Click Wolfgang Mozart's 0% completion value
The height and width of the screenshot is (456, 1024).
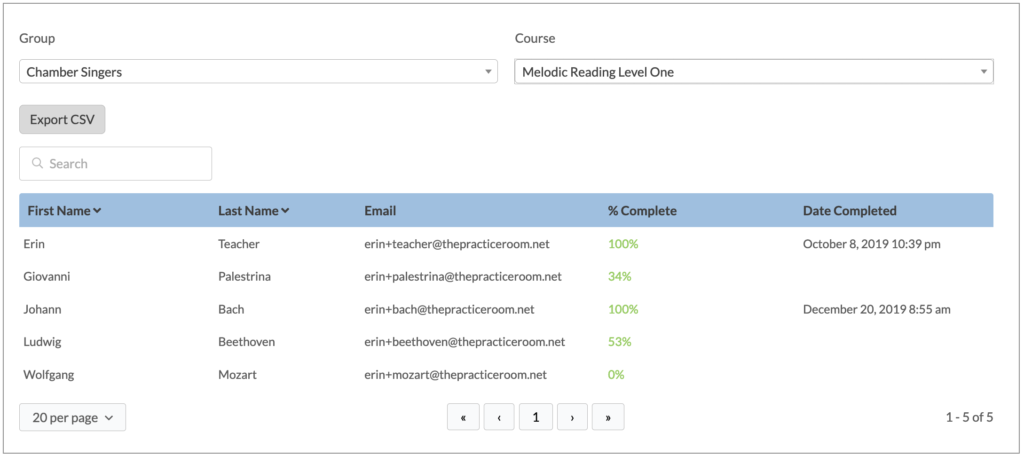click(616, 375)
